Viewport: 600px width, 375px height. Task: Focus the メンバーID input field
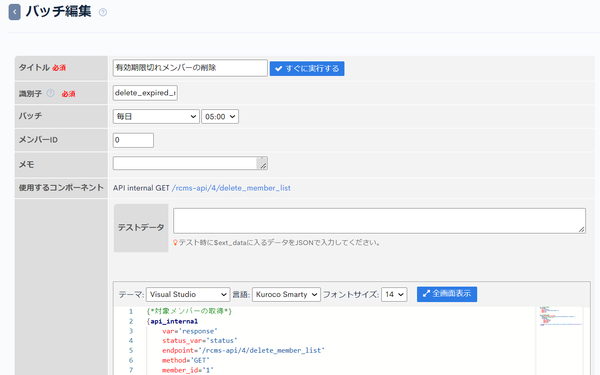tap(133, 140)
